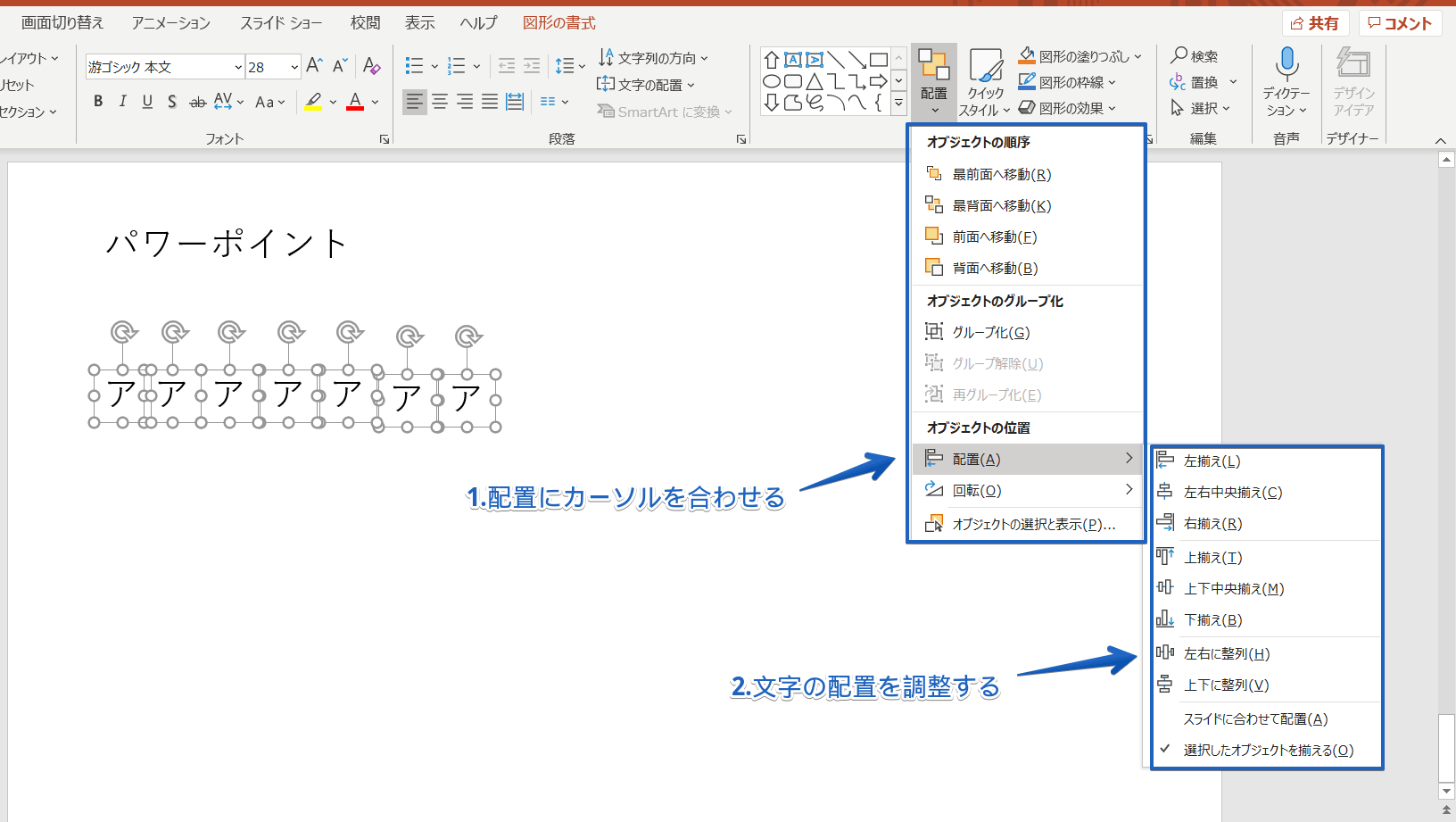Viewport: 1456px width, 822px height.
Task: Open 図形の書式 shape format tab
Action: coord(559,23)
